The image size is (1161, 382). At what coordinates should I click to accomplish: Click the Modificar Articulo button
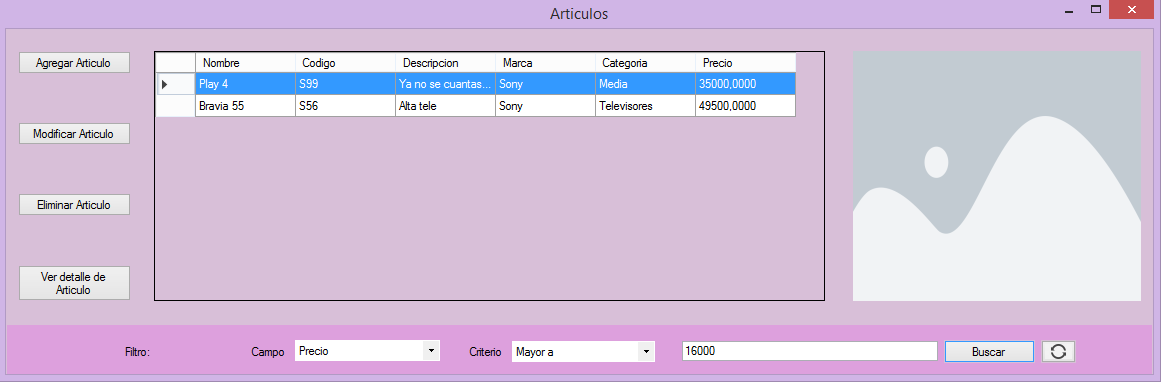click(x=74, y=134)
